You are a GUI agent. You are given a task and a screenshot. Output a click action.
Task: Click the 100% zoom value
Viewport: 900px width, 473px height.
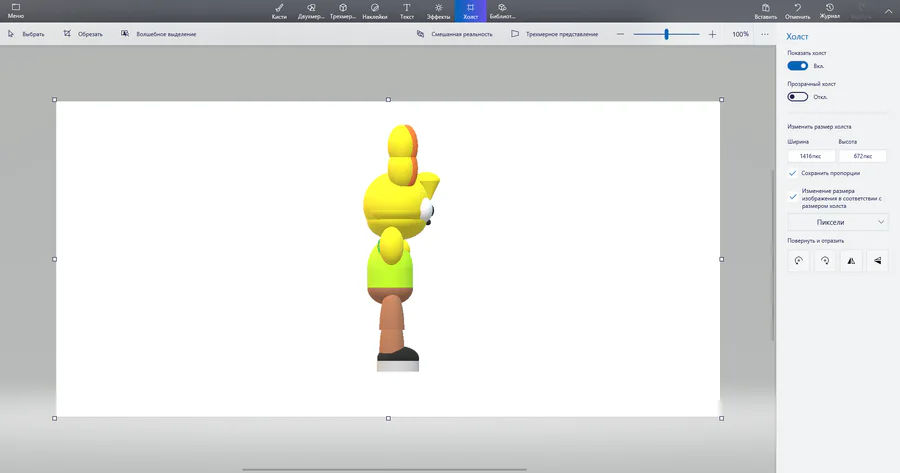(x=740, y=34)
